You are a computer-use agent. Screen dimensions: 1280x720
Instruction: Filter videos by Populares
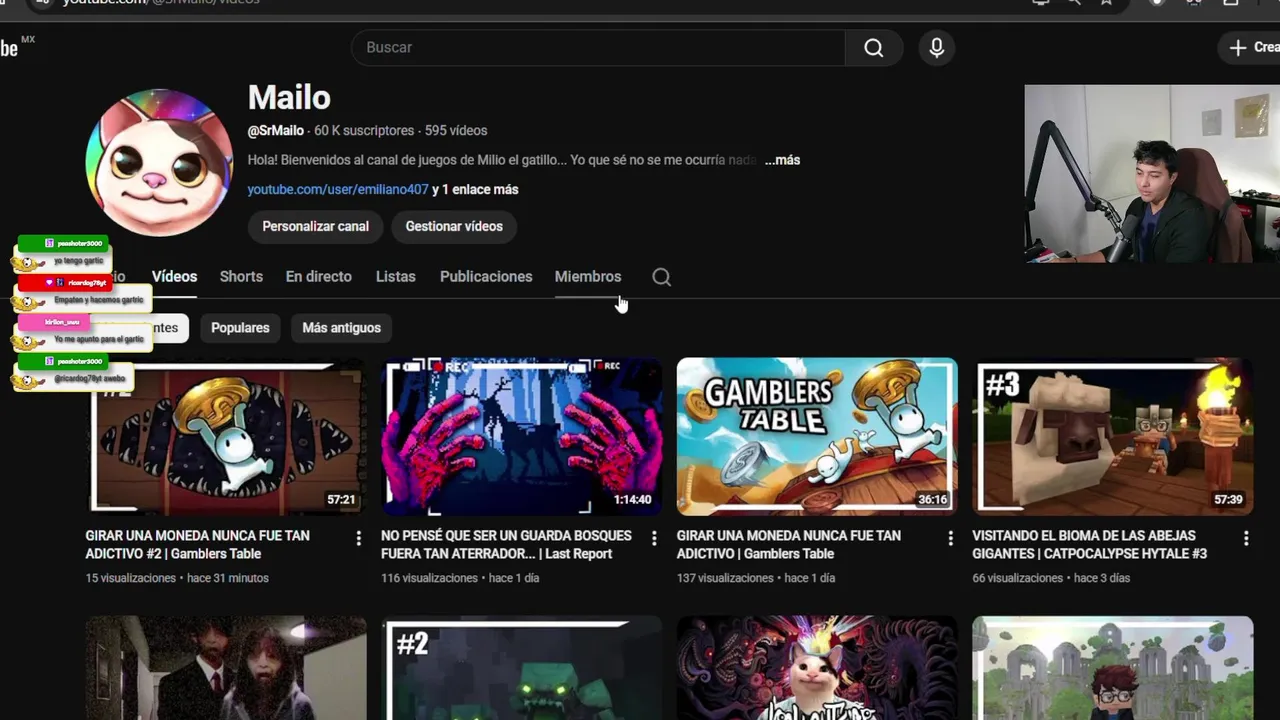(240, 328)
